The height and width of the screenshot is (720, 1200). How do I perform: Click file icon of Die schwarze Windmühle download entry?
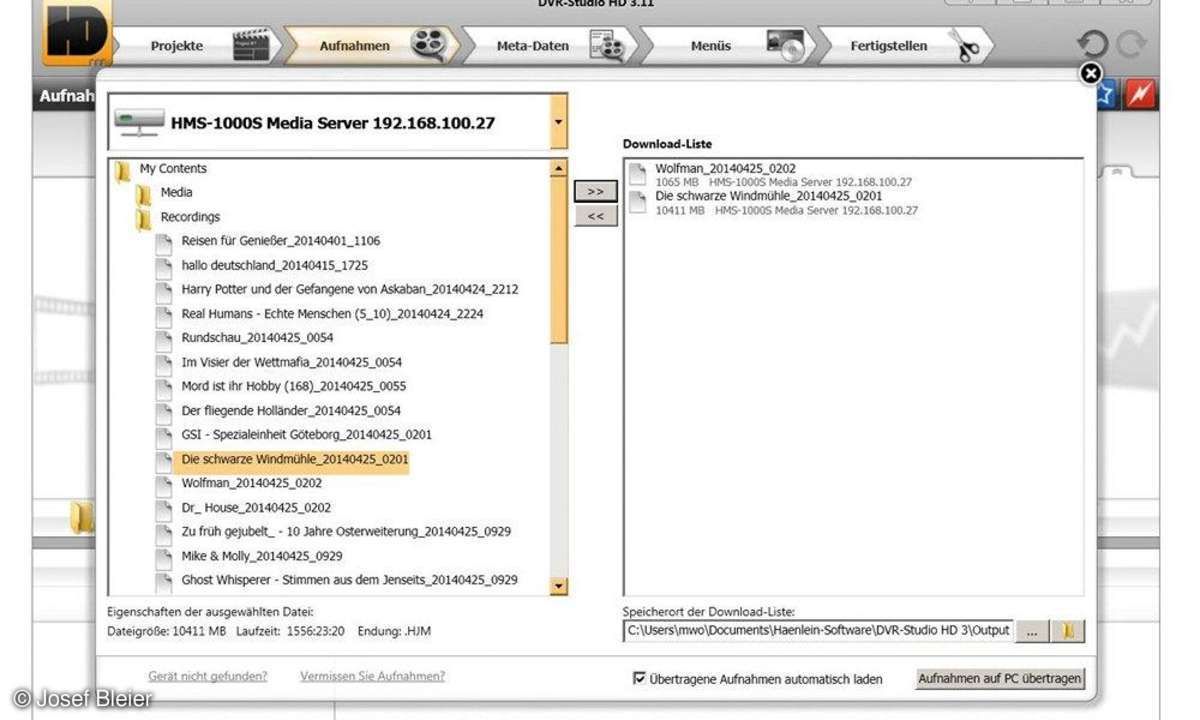[x=638, y=203]
